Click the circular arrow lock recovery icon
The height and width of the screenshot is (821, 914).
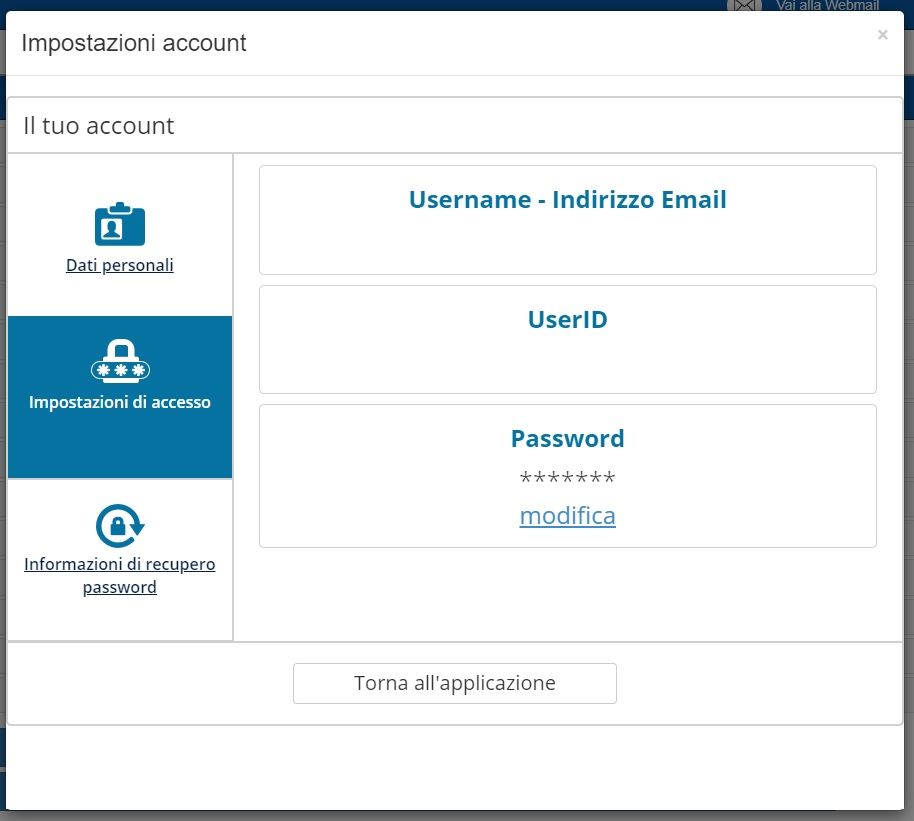coord(120,525)
